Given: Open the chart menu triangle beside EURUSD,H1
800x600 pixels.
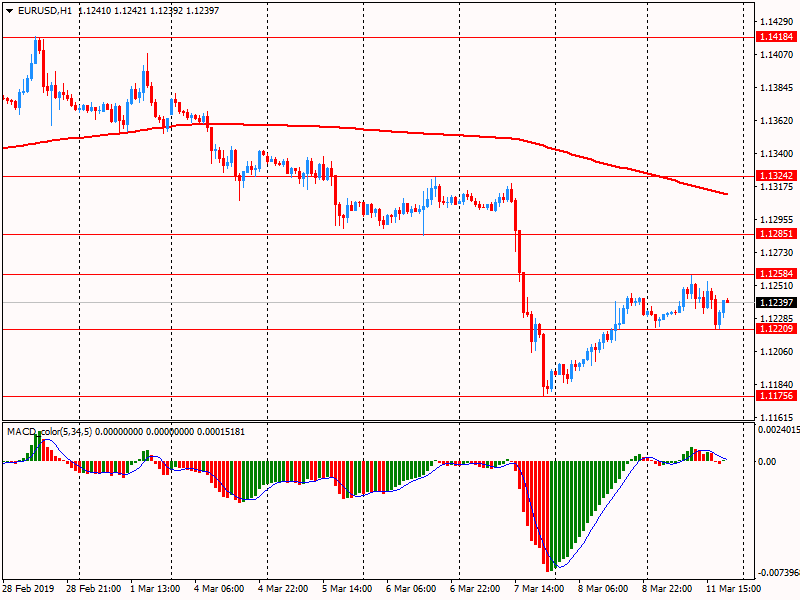Looking at the screenshot, I should 10,11.
